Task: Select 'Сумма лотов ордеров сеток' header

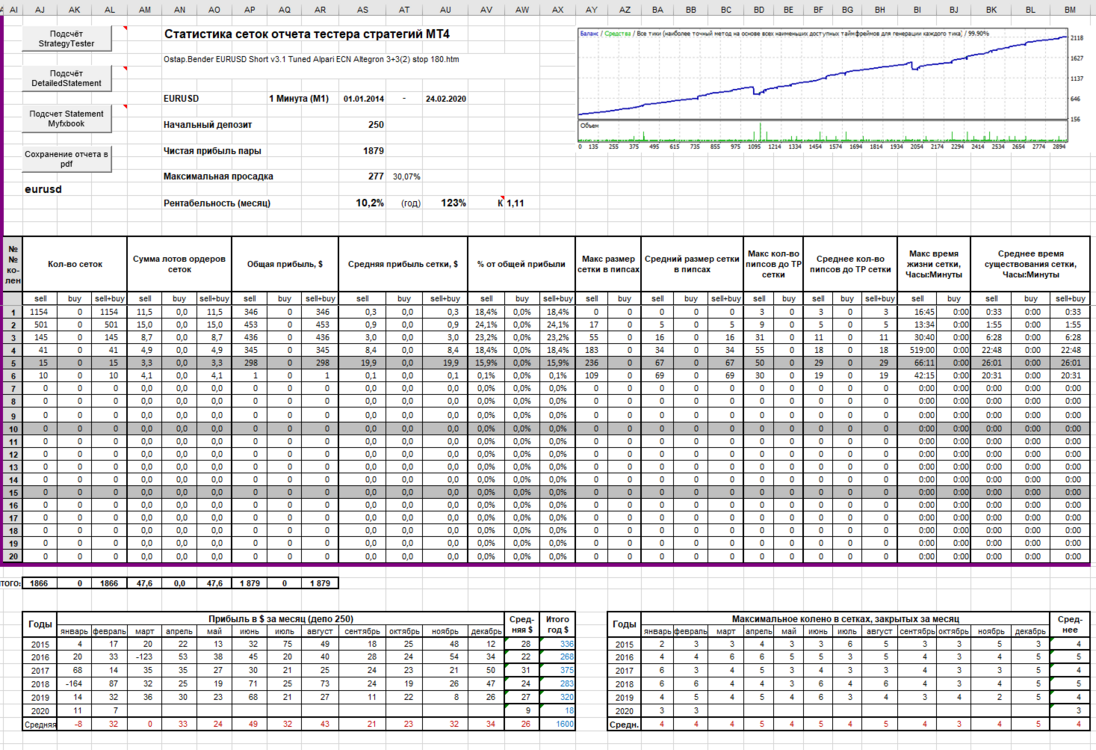Action: click(179, 264)
